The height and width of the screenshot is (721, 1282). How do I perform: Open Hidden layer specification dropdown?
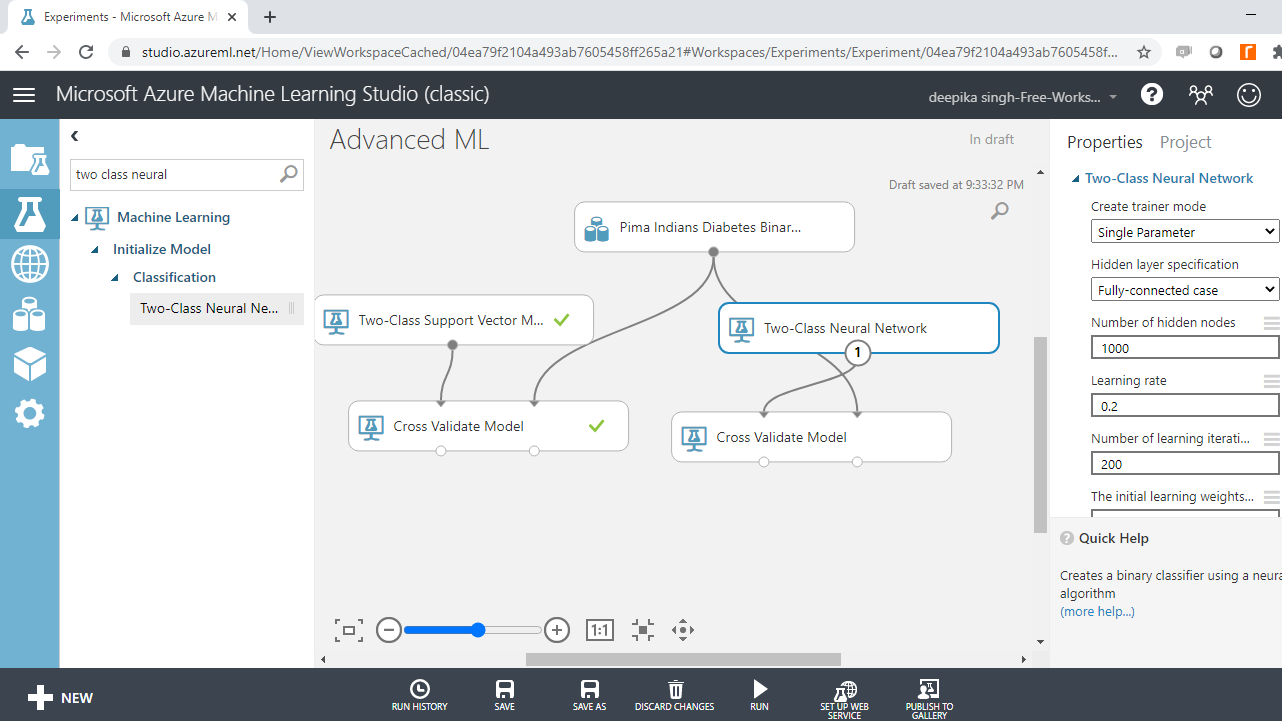click(1185, 290)
